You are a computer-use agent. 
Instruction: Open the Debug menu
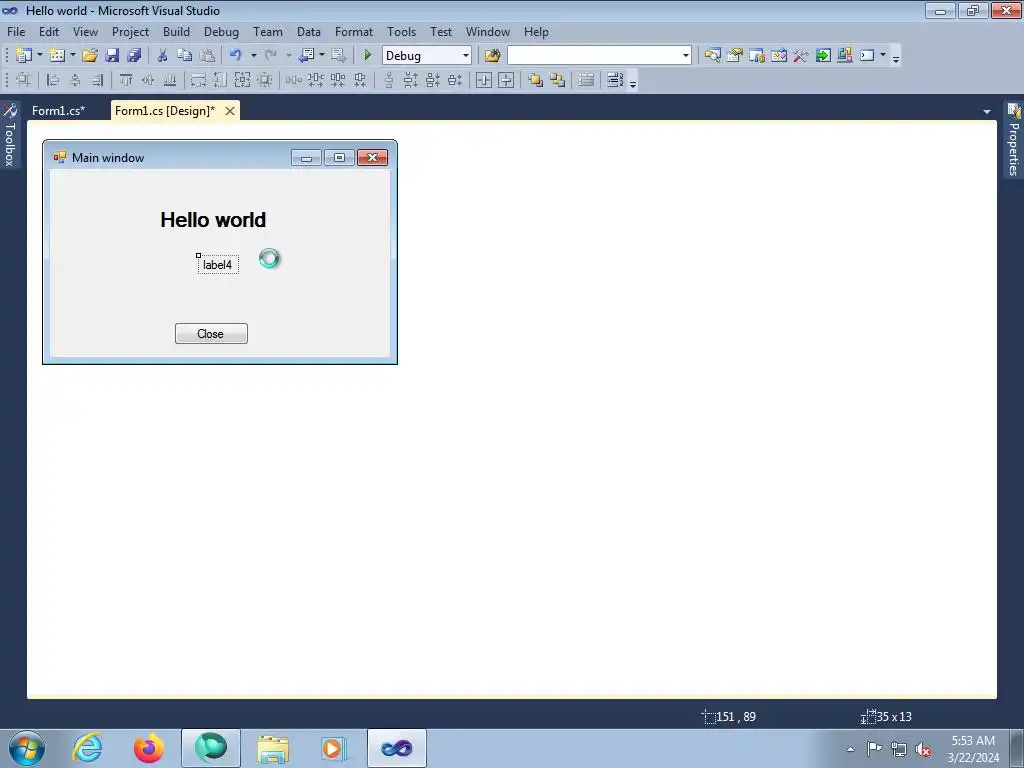[221, 31]
